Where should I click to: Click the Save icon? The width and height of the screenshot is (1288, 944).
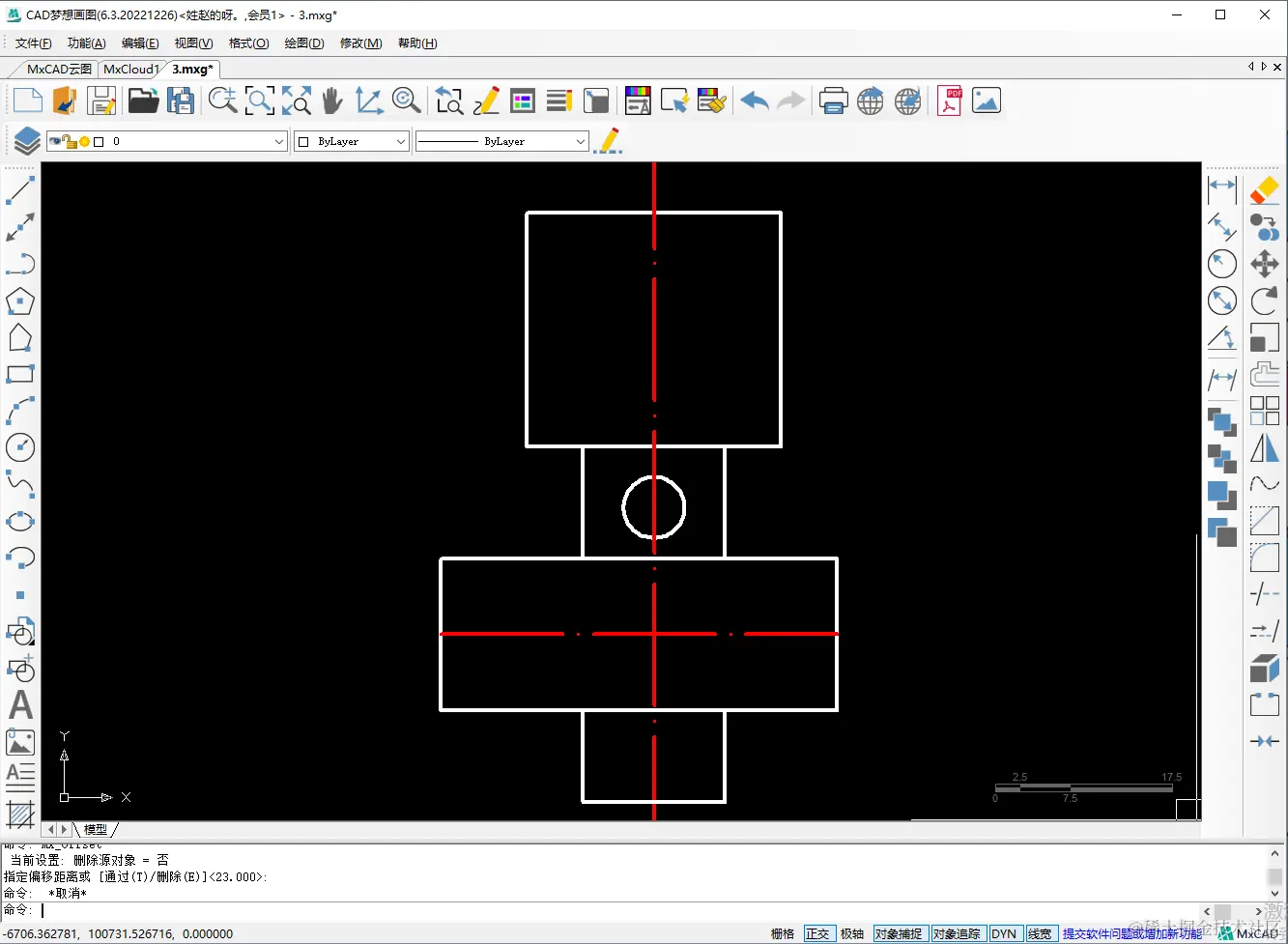coord(101,100)
